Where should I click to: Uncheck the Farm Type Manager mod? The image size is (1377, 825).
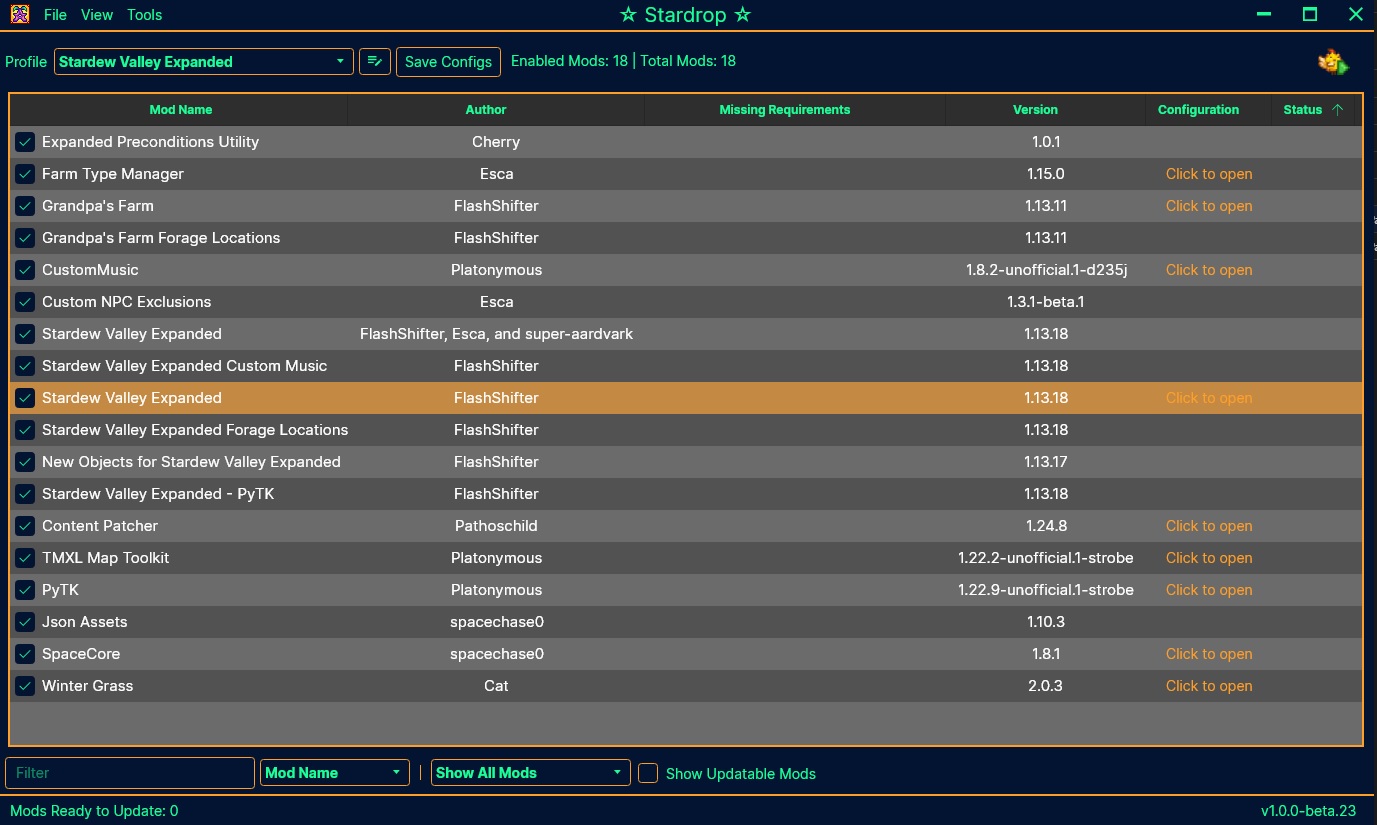click(x=25, y=174)
